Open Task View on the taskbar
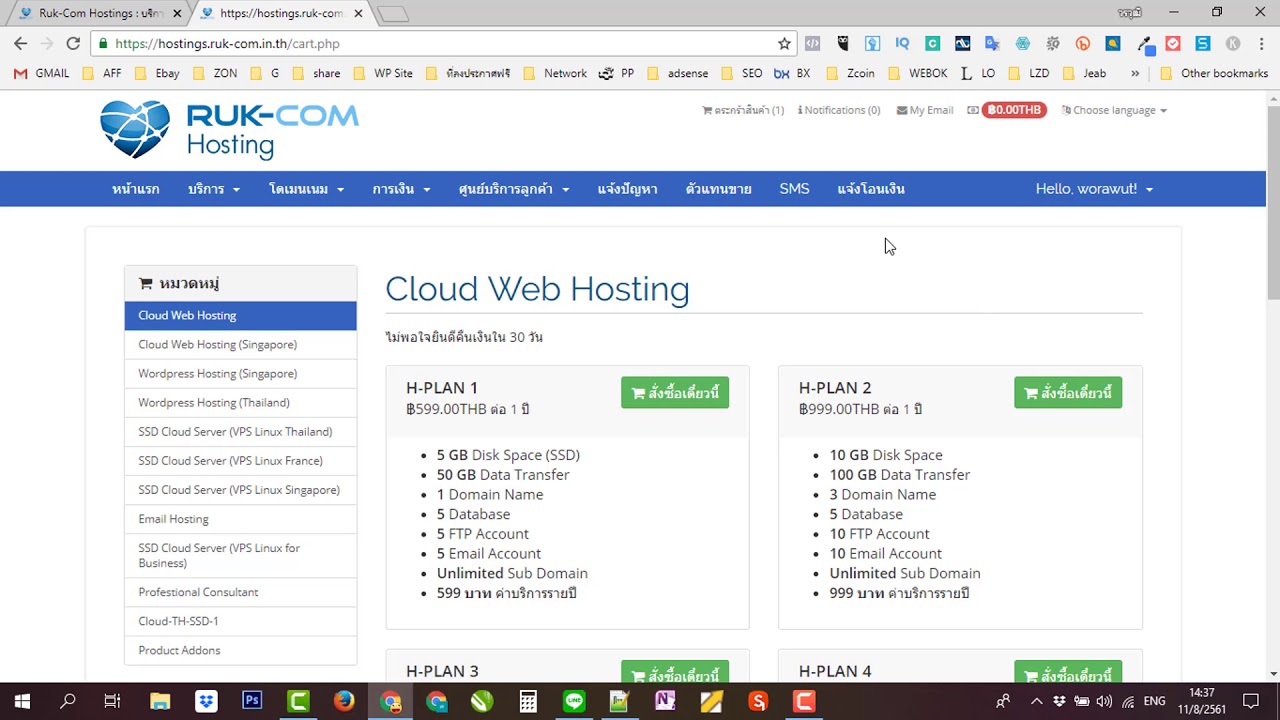The height and width of the screenshot is (720, 1280). 112,701
